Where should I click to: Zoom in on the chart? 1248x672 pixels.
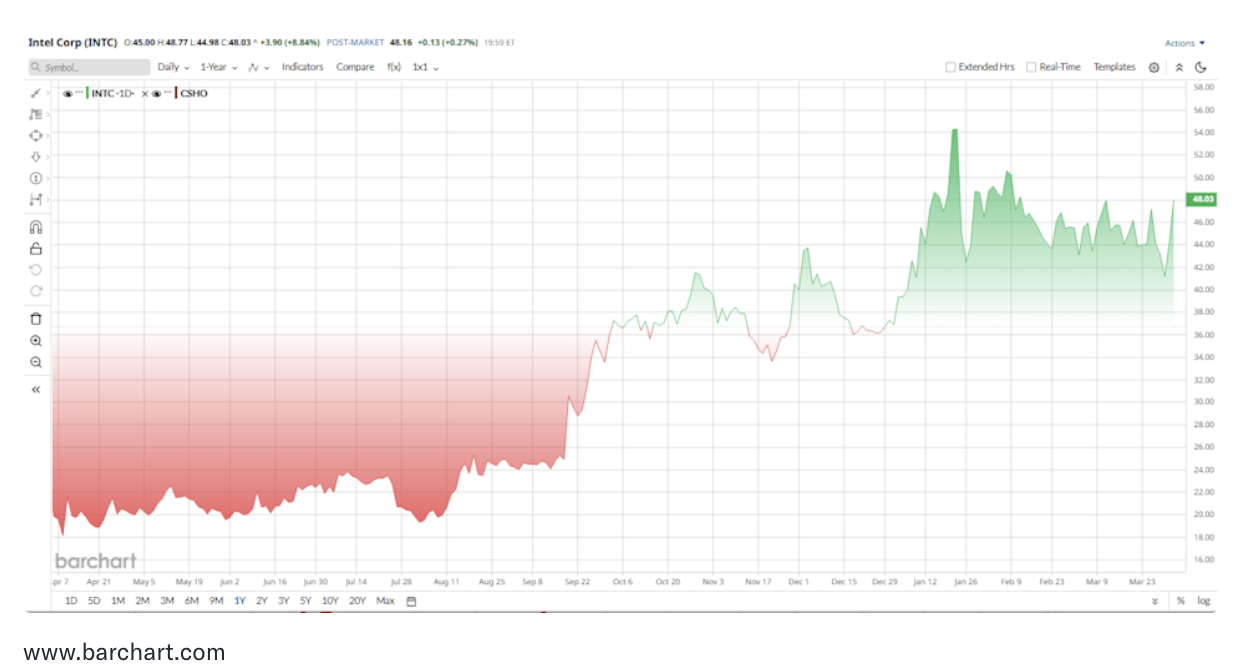pyautogui.click(x=36, y=341)
